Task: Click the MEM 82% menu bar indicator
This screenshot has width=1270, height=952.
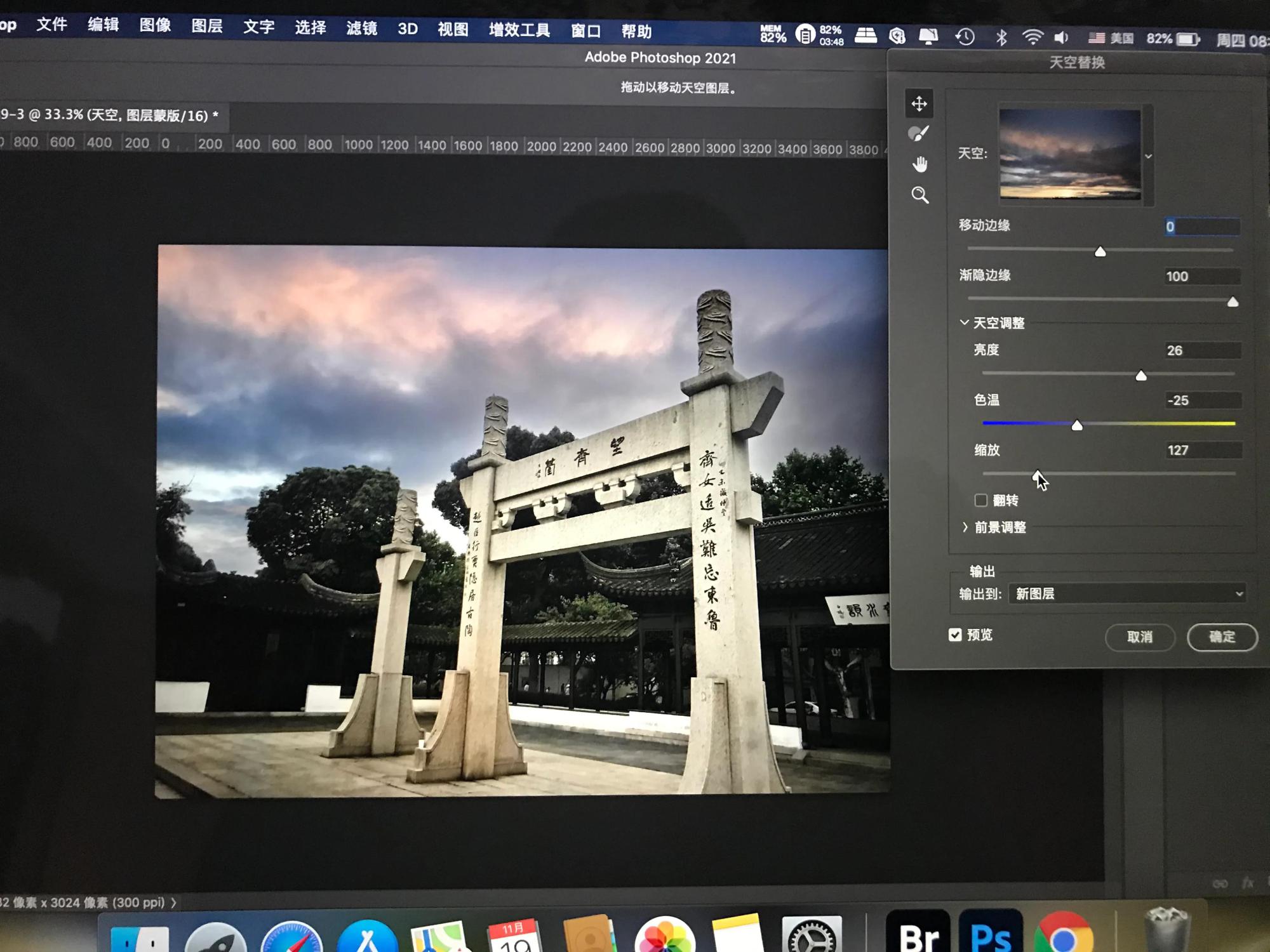Action: pyautogui.click(x=773, y=34)
